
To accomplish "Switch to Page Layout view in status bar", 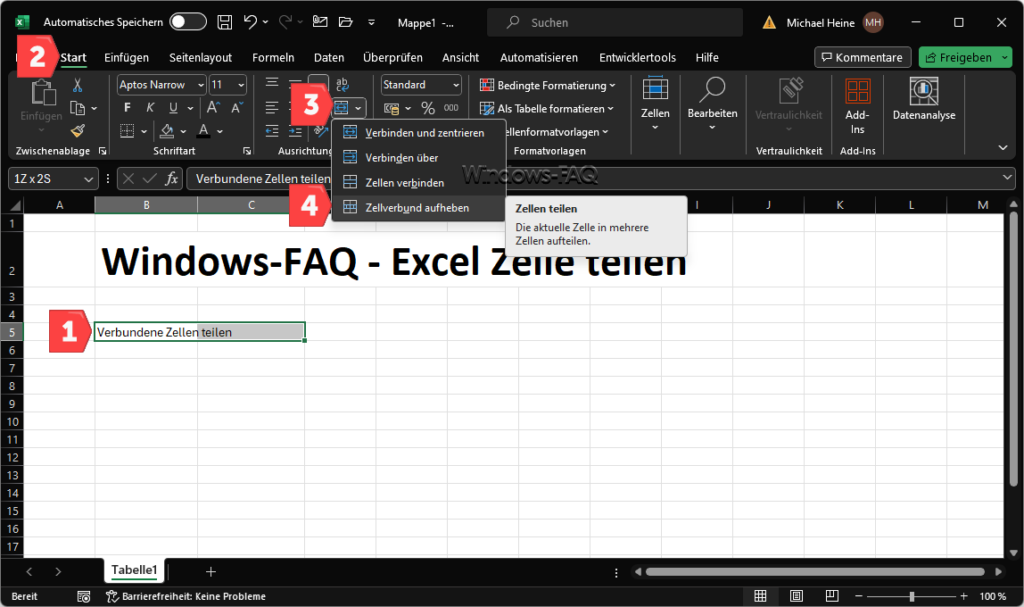I will click(796, 596).
